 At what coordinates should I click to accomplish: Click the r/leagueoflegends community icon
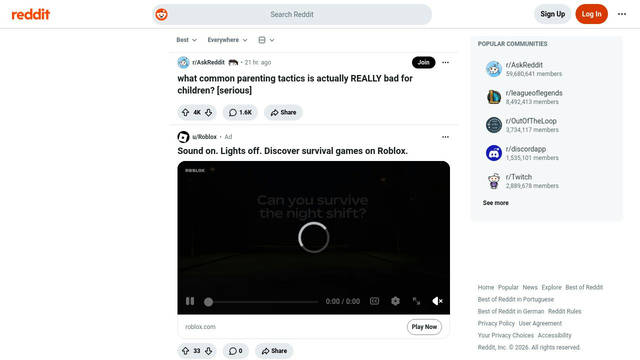pyautogui.click(x=494, y=97)
